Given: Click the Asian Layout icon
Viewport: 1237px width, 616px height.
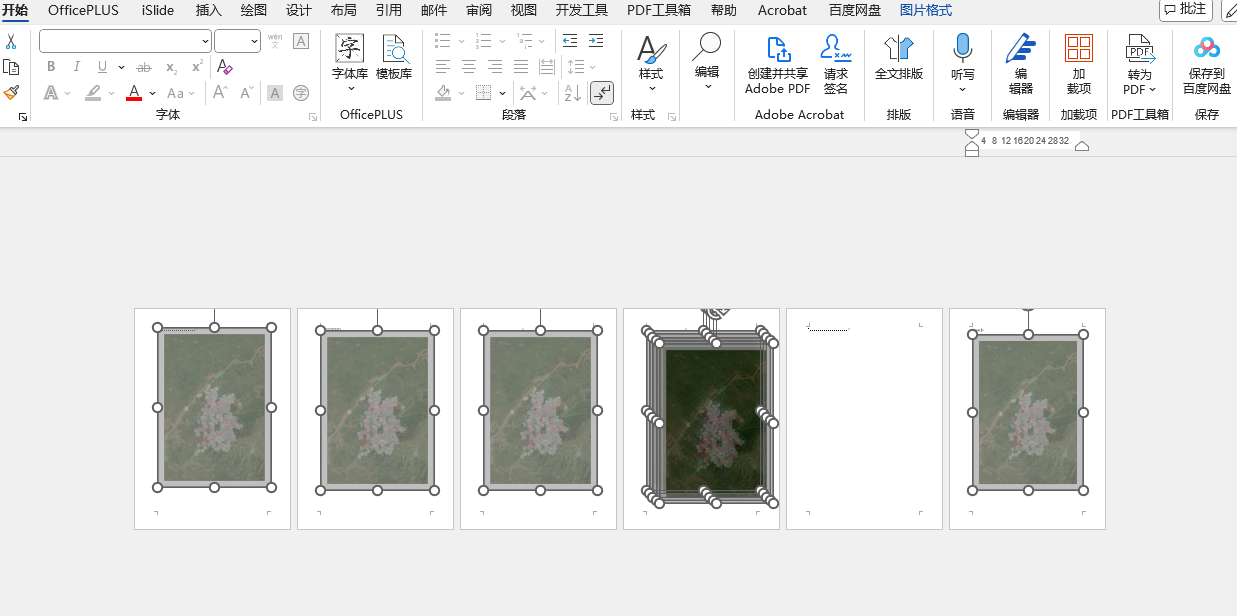Looking at the screenshot, I should point(528,93).
